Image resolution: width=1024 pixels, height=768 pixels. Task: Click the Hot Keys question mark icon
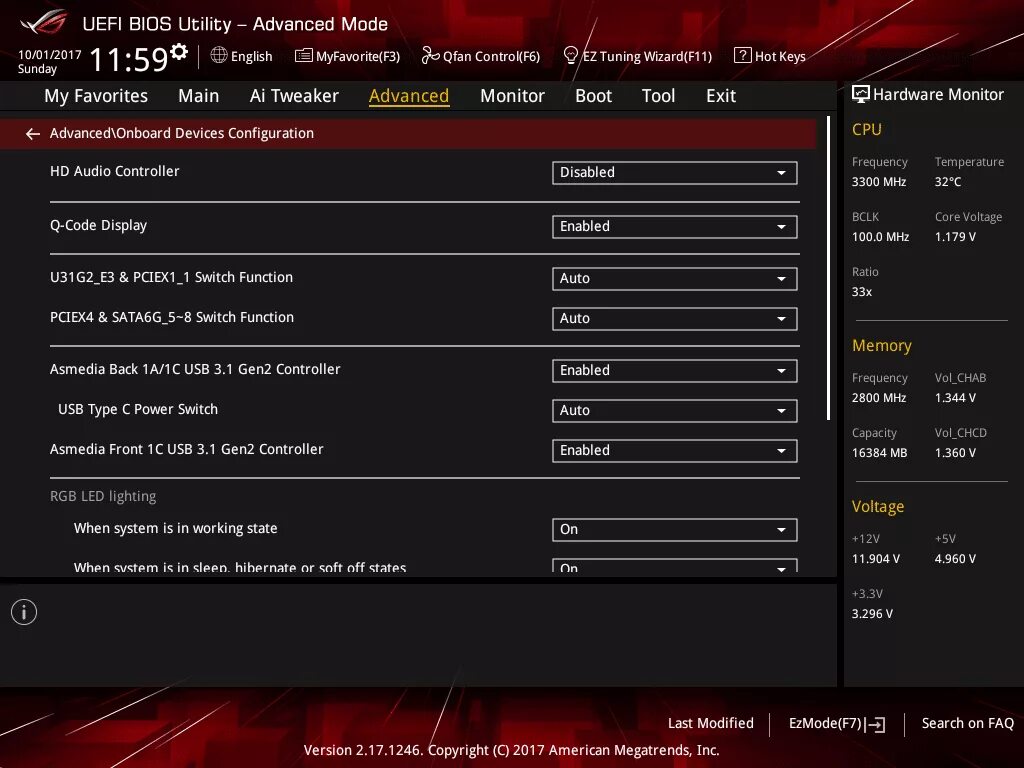(x=743, y=56)
